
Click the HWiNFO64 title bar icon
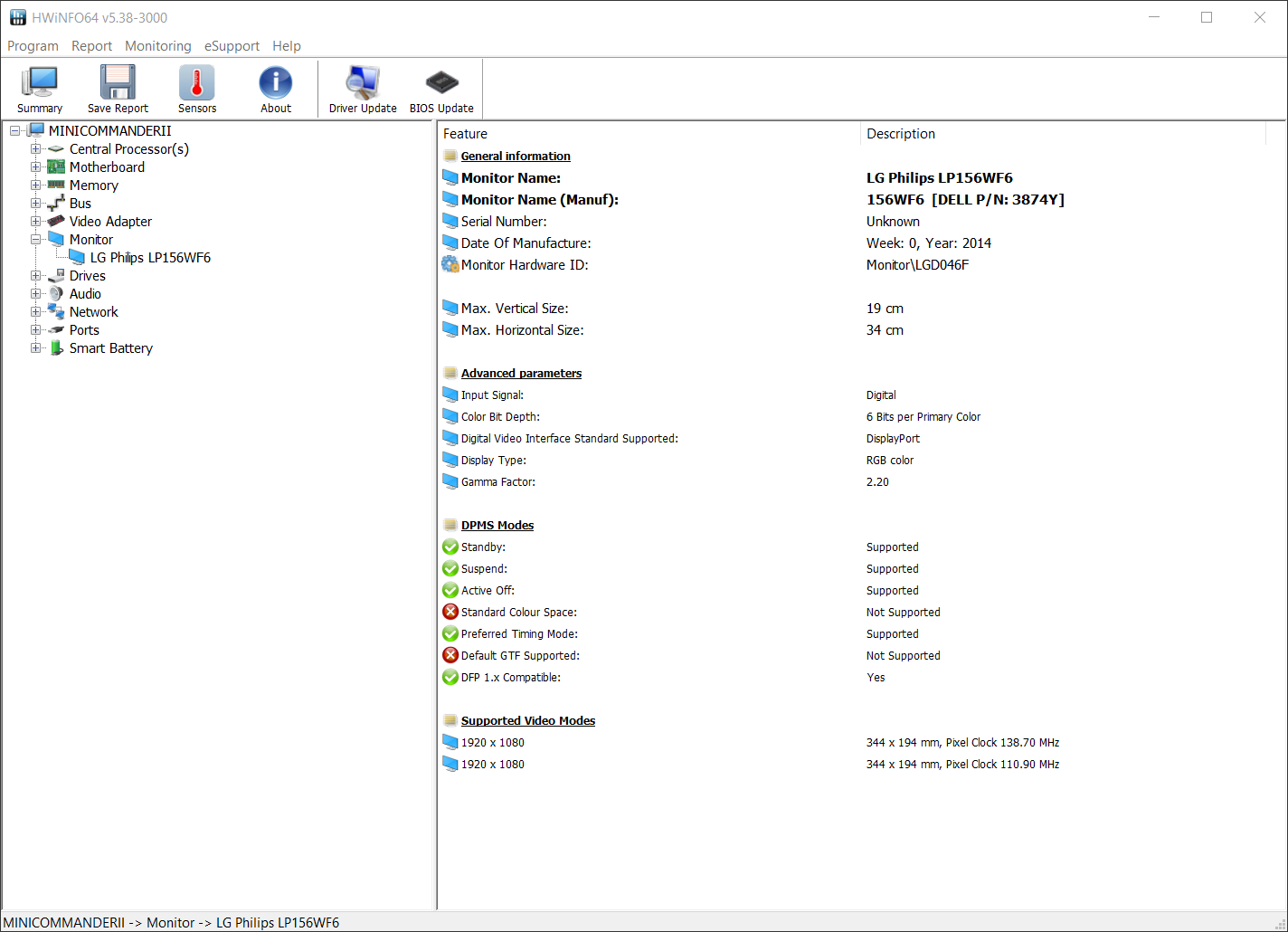[18, 17]
